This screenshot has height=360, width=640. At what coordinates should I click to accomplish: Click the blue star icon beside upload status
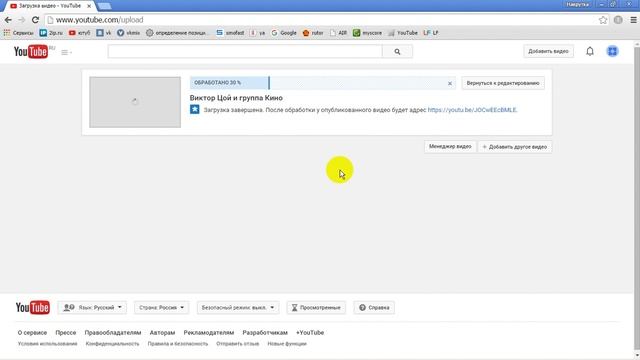[195, 109]
